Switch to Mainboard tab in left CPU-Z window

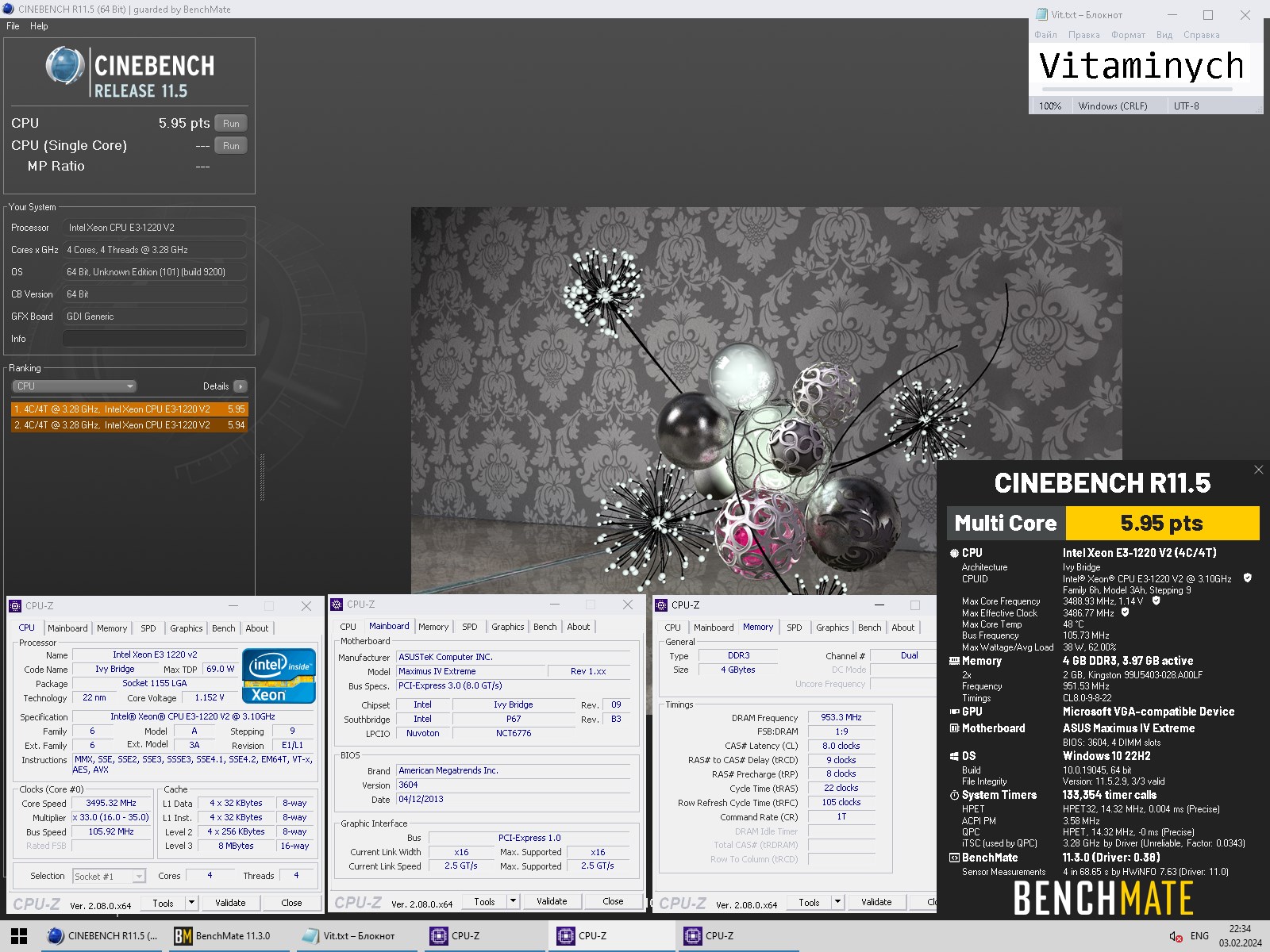point(67,628)
